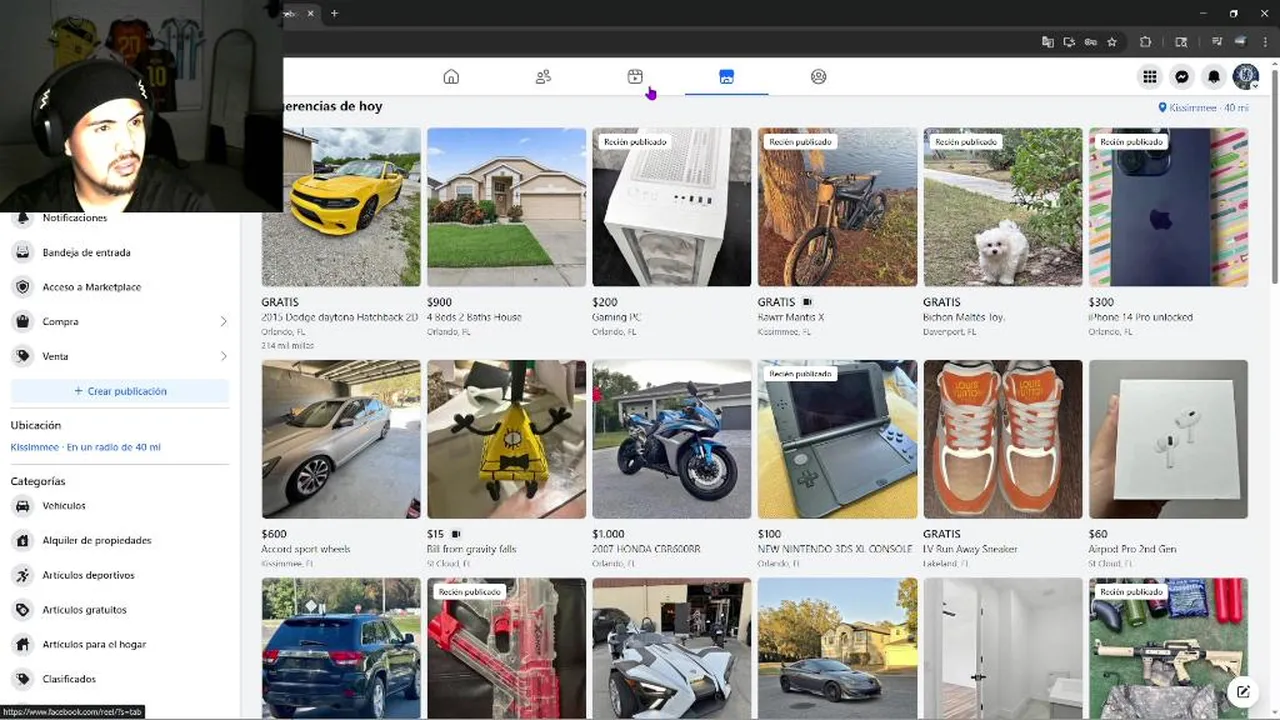Open the Facebook apps grid menu

[x=1150, y=77]
